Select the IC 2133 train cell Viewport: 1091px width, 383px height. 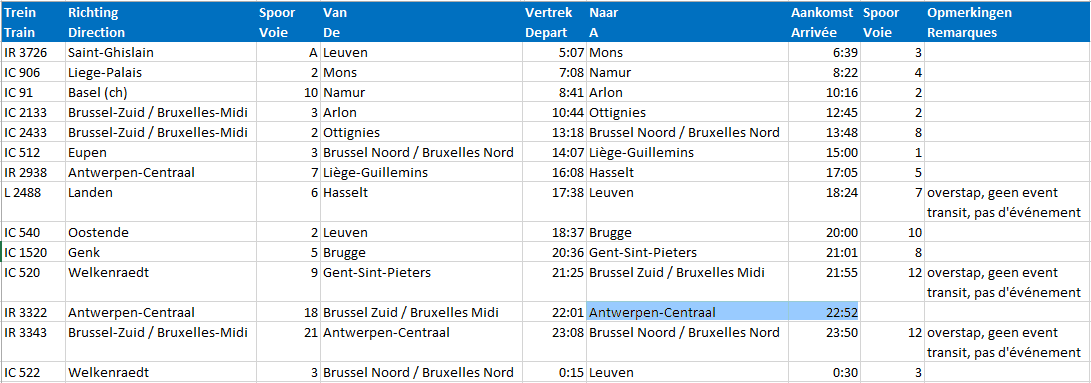(33, 113)
